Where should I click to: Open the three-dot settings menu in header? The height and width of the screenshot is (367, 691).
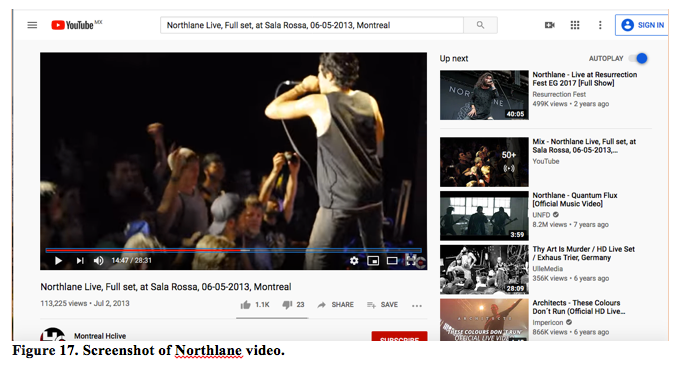point(600,25)
